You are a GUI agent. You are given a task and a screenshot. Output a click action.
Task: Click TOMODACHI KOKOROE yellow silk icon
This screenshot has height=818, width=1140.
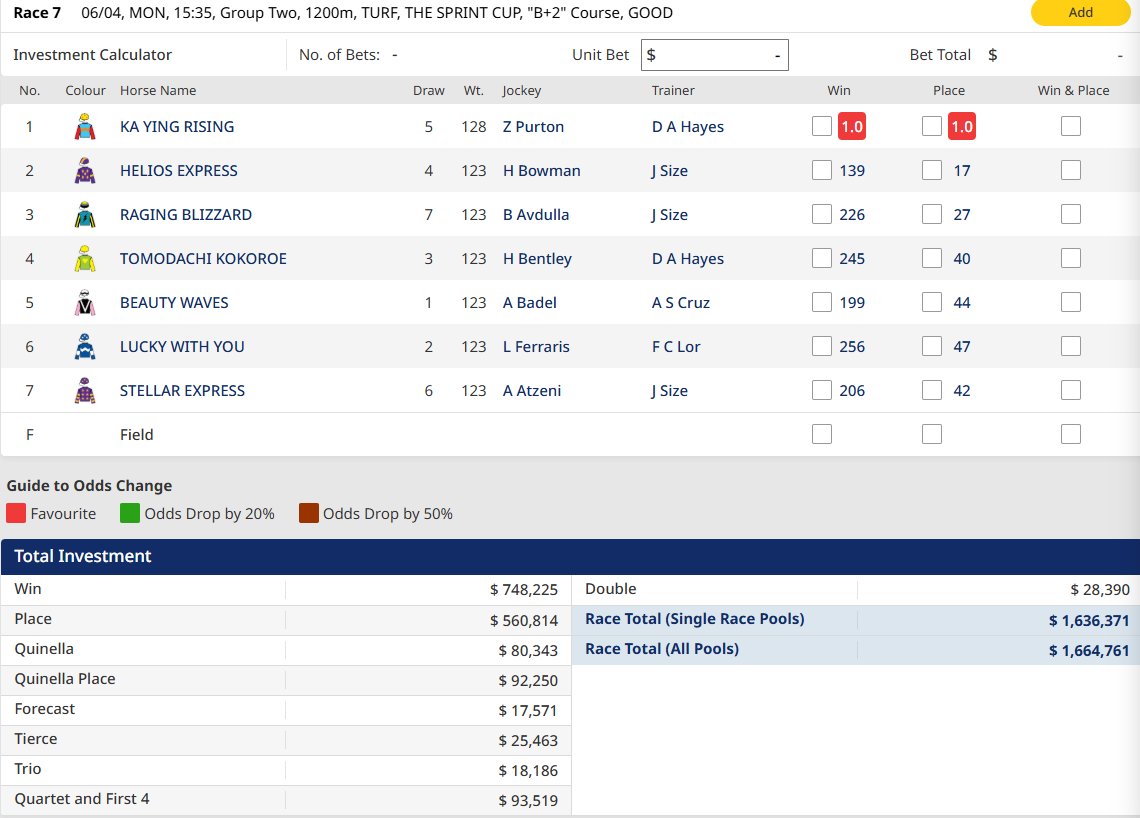85,259
